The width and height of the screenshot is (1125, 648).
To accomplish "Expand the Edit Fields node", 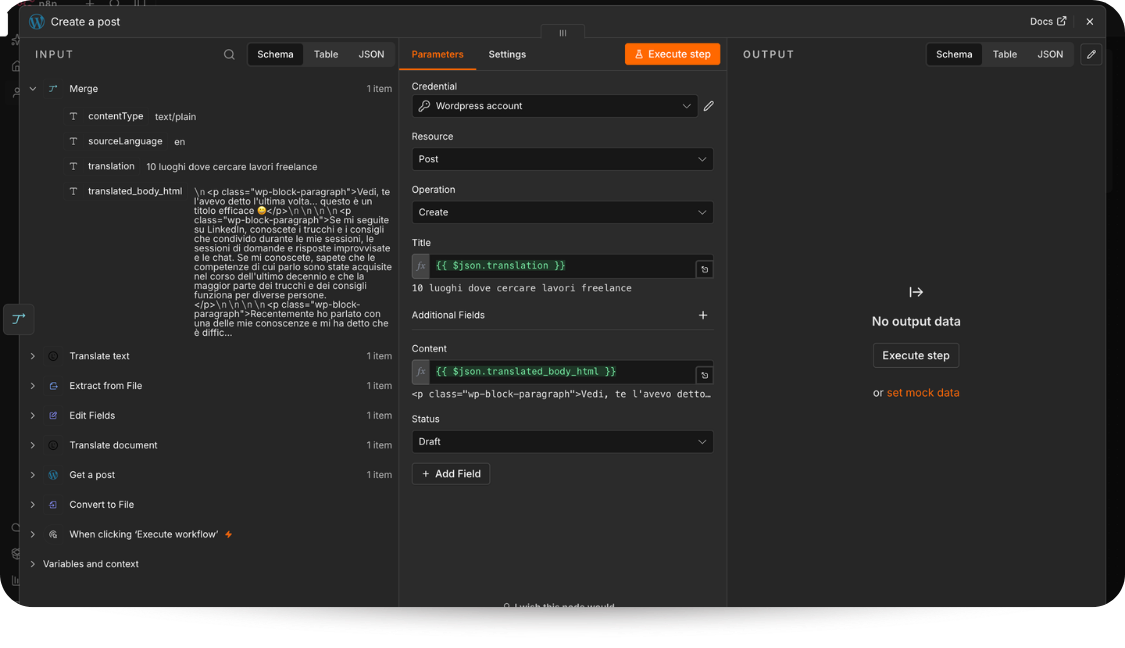I will pos(33,415).
